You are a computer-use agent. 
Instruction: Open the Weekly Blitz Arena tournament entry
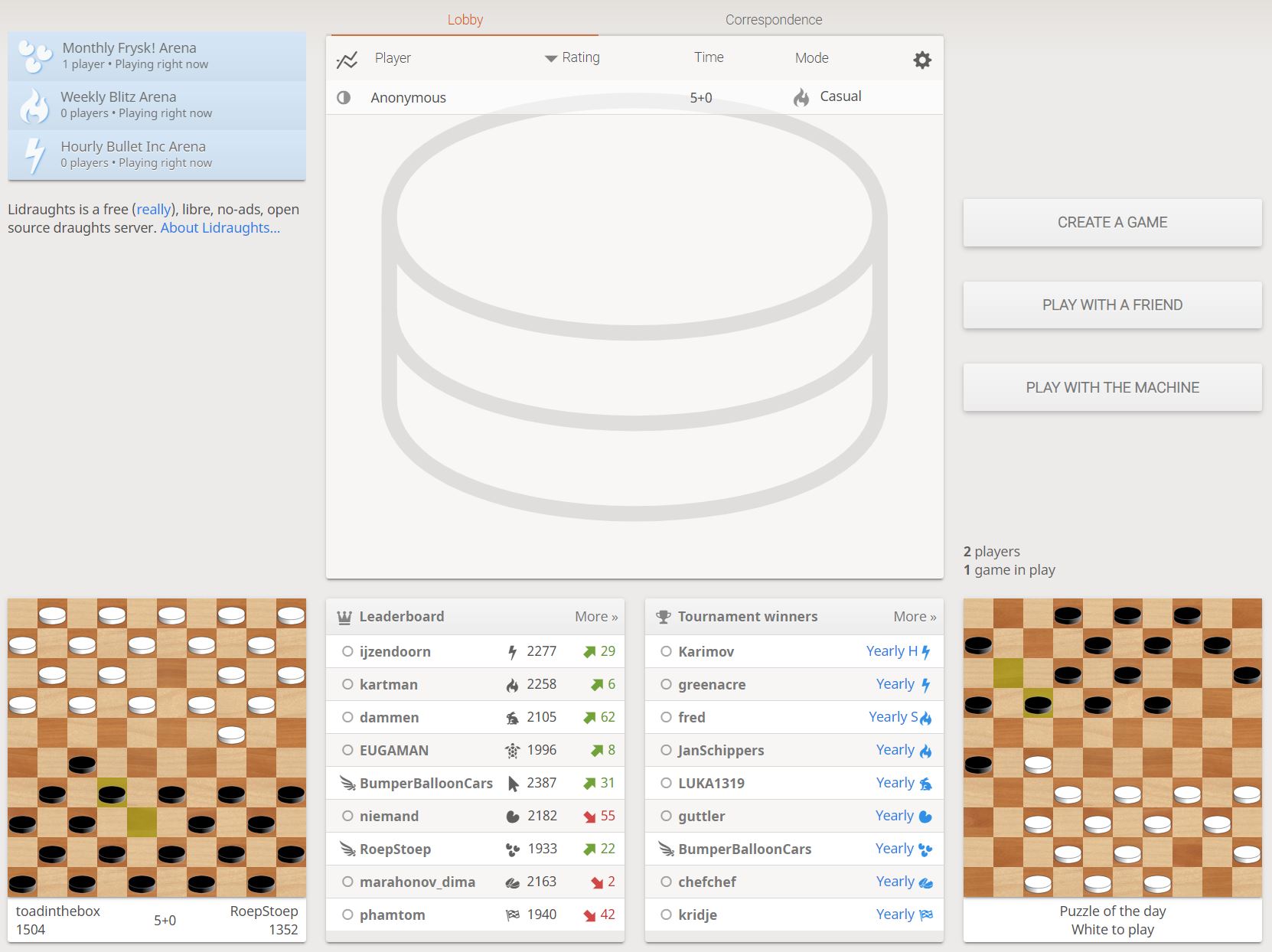pos(157,106)
